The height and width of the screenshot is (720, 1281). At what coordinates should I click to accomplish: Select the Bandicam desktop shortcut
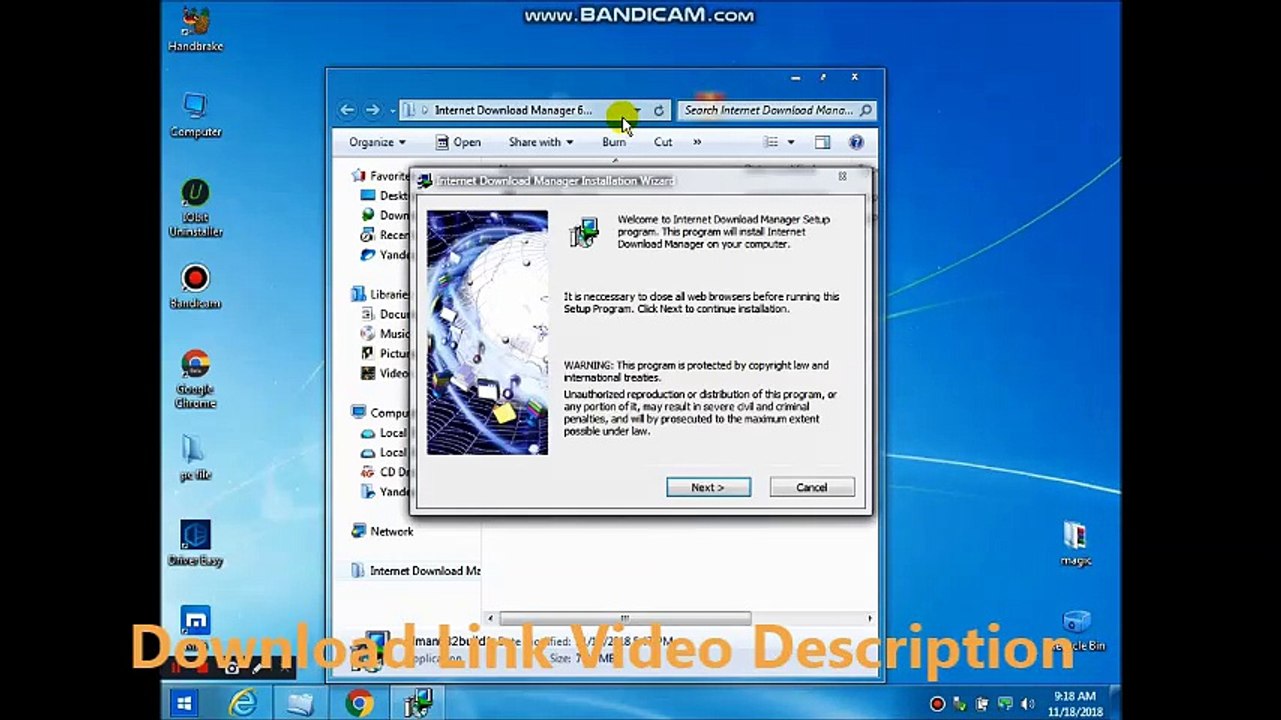(195, 287)
